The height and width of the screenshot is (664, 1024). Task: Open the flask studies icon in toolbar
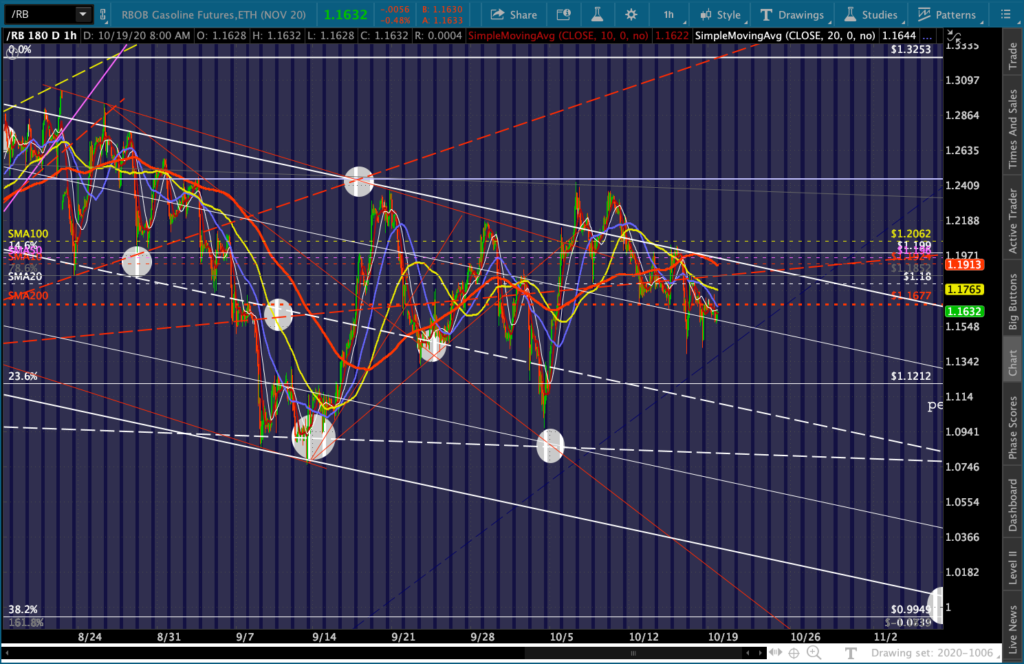coord(597,14)
